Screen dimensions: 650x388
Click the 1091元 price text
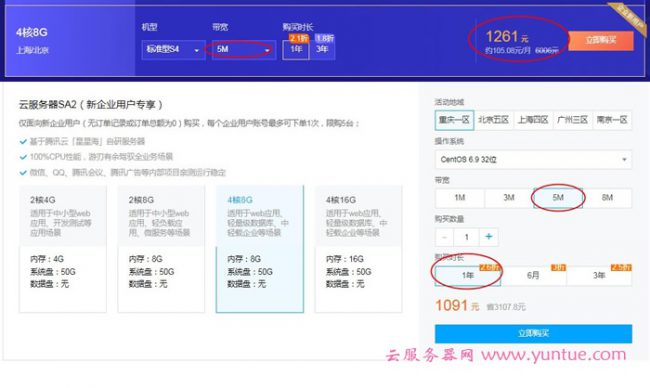(x=457, y=306)
